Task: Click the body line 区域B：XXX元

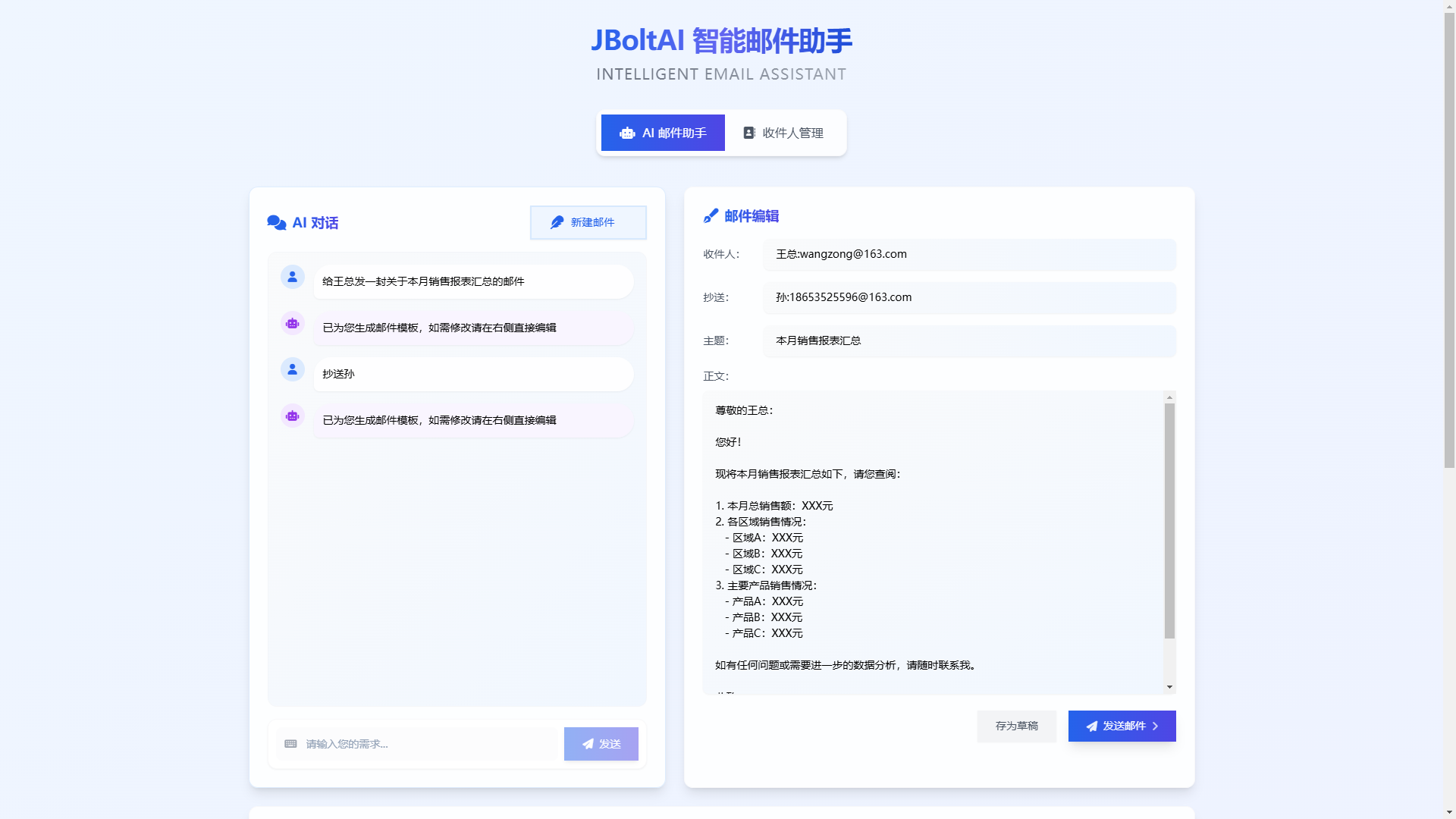Action: pyautogui.click(x=764, y=554)
